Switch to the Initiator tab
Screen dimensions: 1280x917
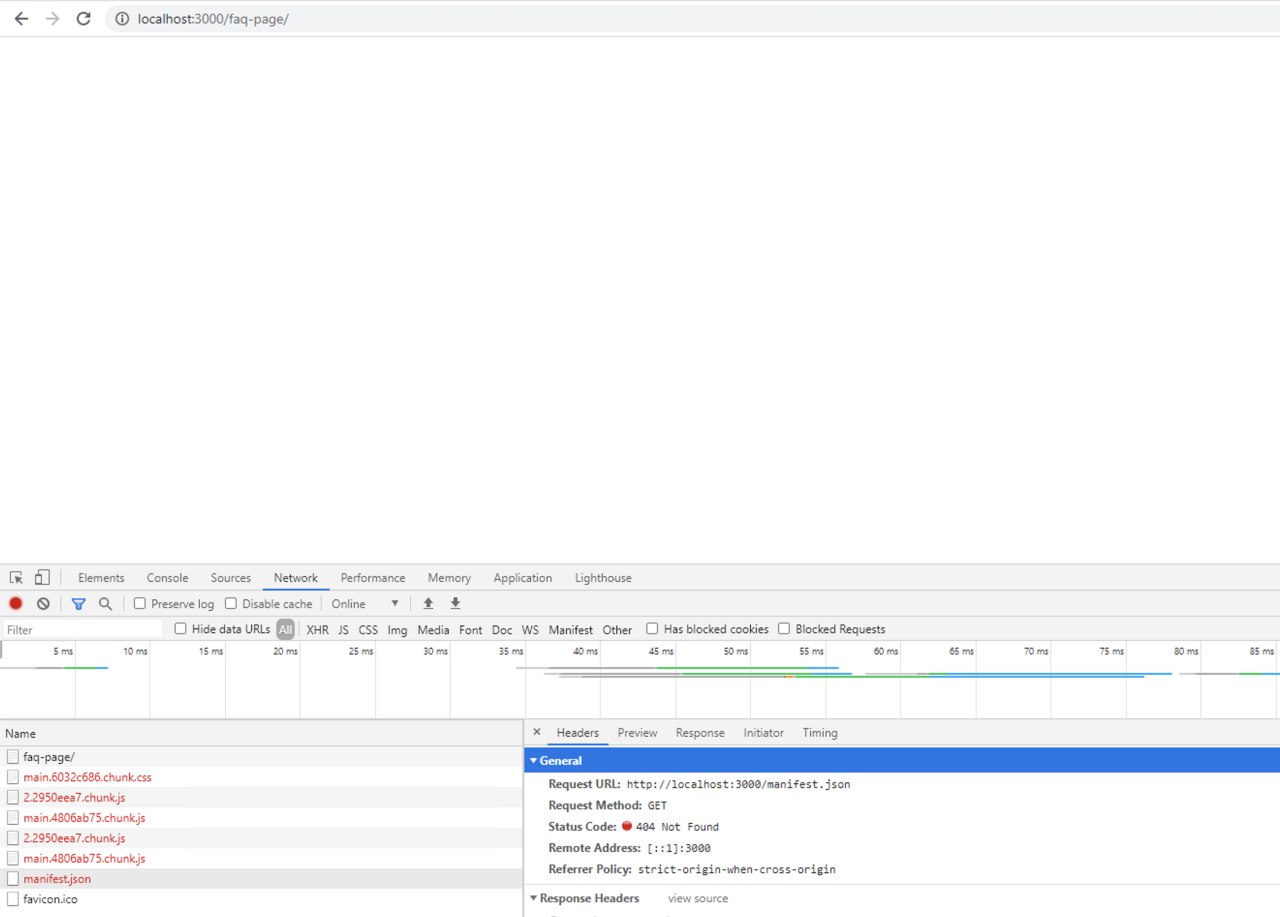click(x=763, y=733)
